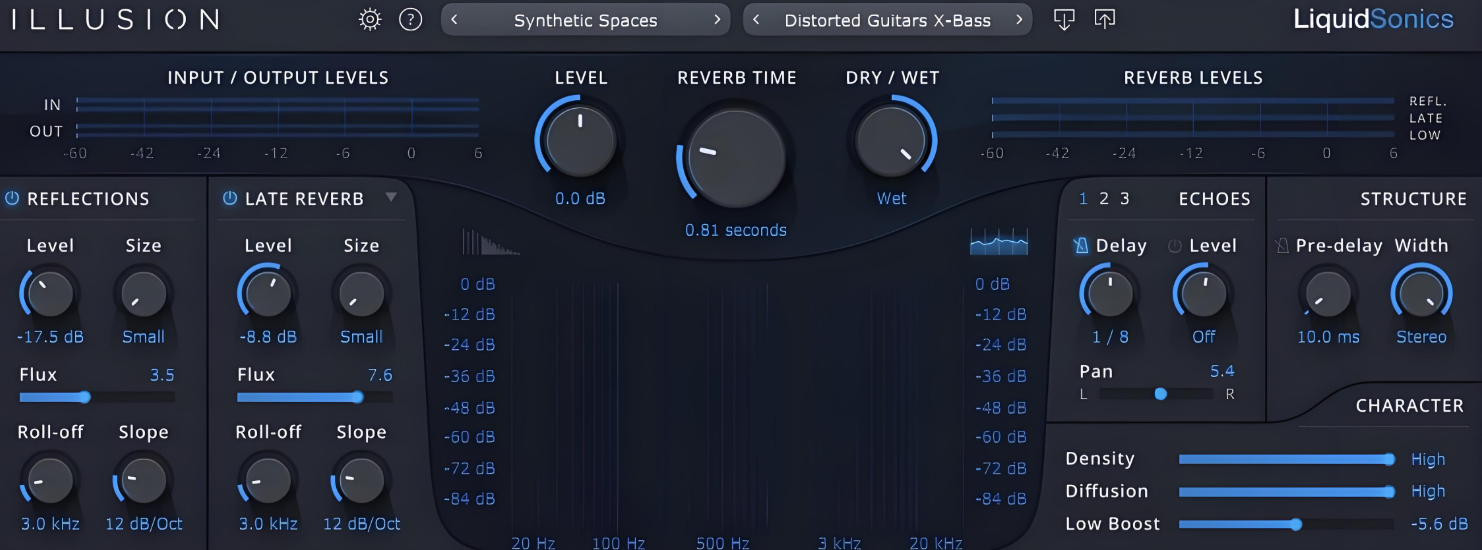Click the Reflections Flux value 3.5
The width and height of the screenshot is (1482, 550).
tap(162, 375)
